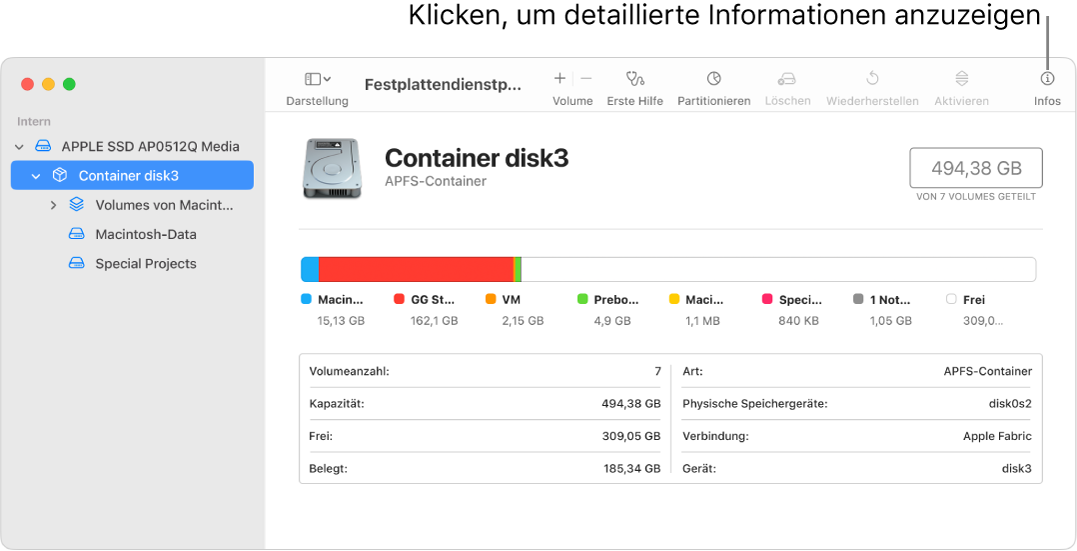
Task: Click the Container disk3 heading text
Action: click(477, 159)
